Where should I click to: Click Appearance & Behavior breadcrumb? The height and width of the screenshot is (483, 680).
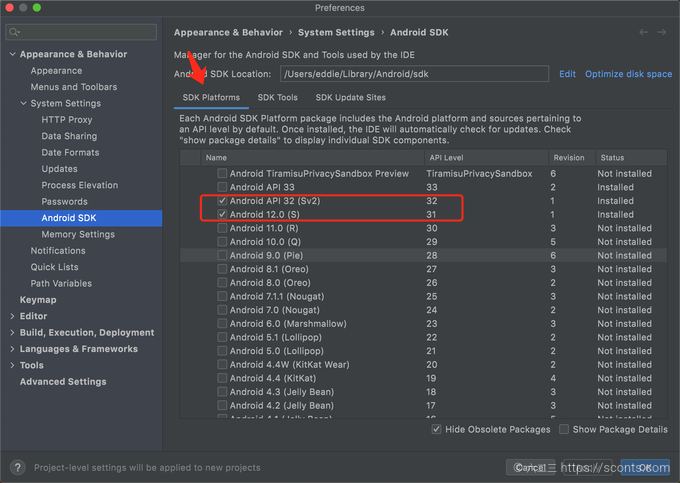point(228,33)
